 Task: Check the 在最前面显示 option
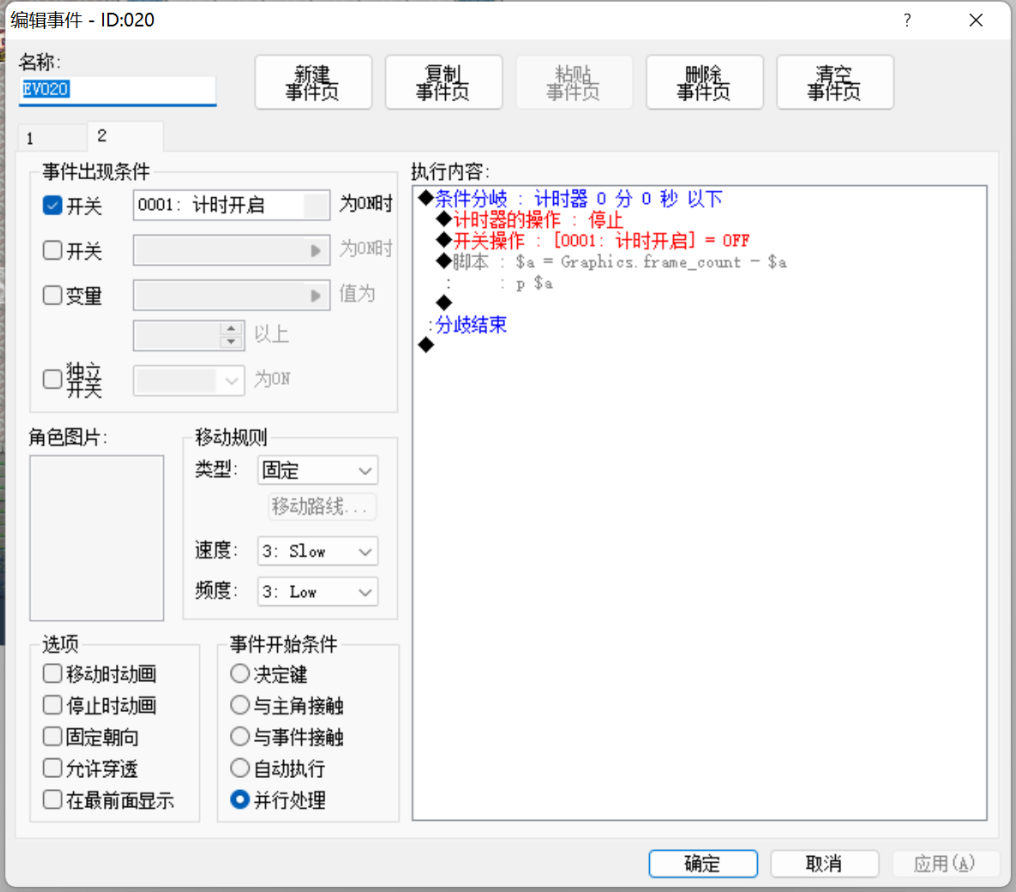52,800
